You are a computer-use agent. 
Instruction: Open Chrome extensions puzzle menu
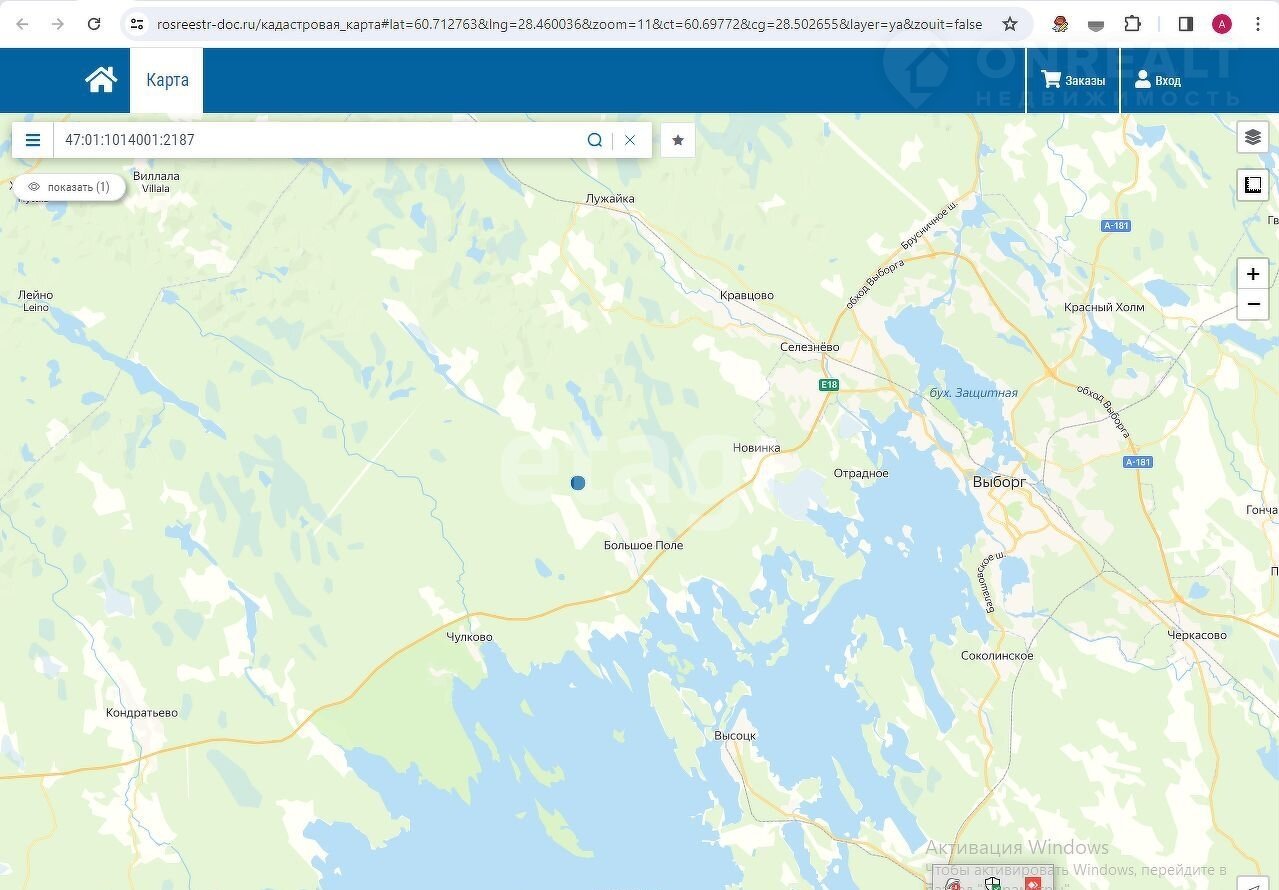pos(1132,24)
